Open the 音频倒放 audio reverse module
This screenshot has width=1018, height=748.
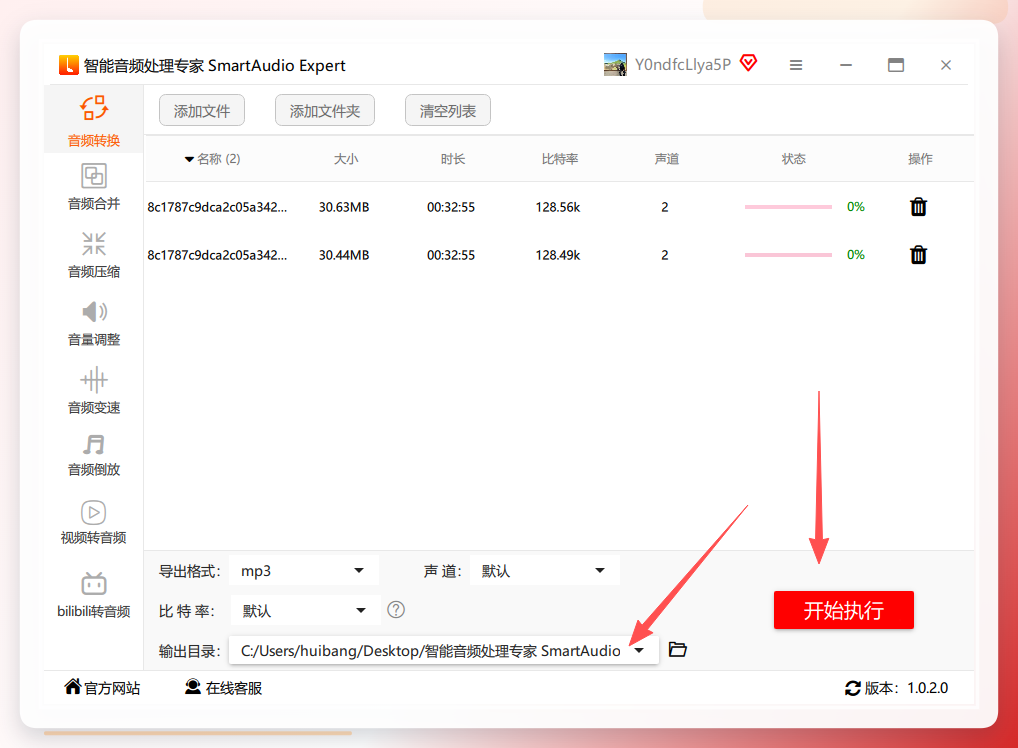click(93, 455)
